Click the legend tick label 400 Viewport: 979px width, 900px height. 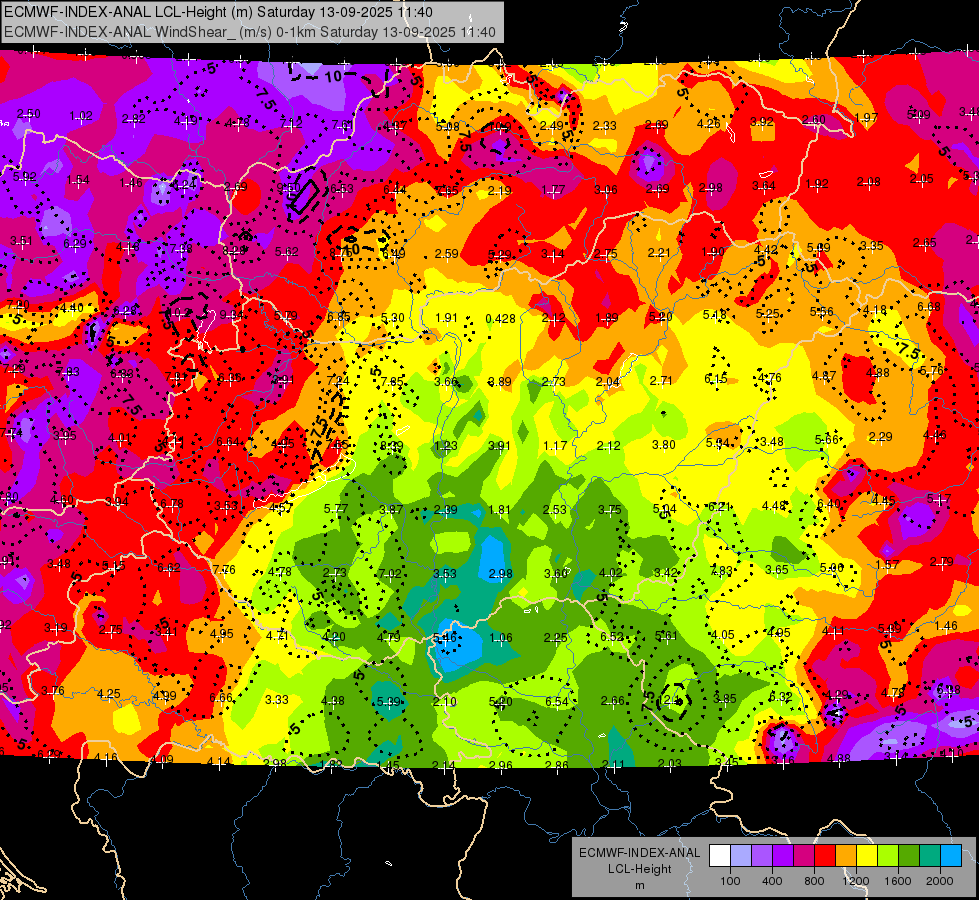772,881
